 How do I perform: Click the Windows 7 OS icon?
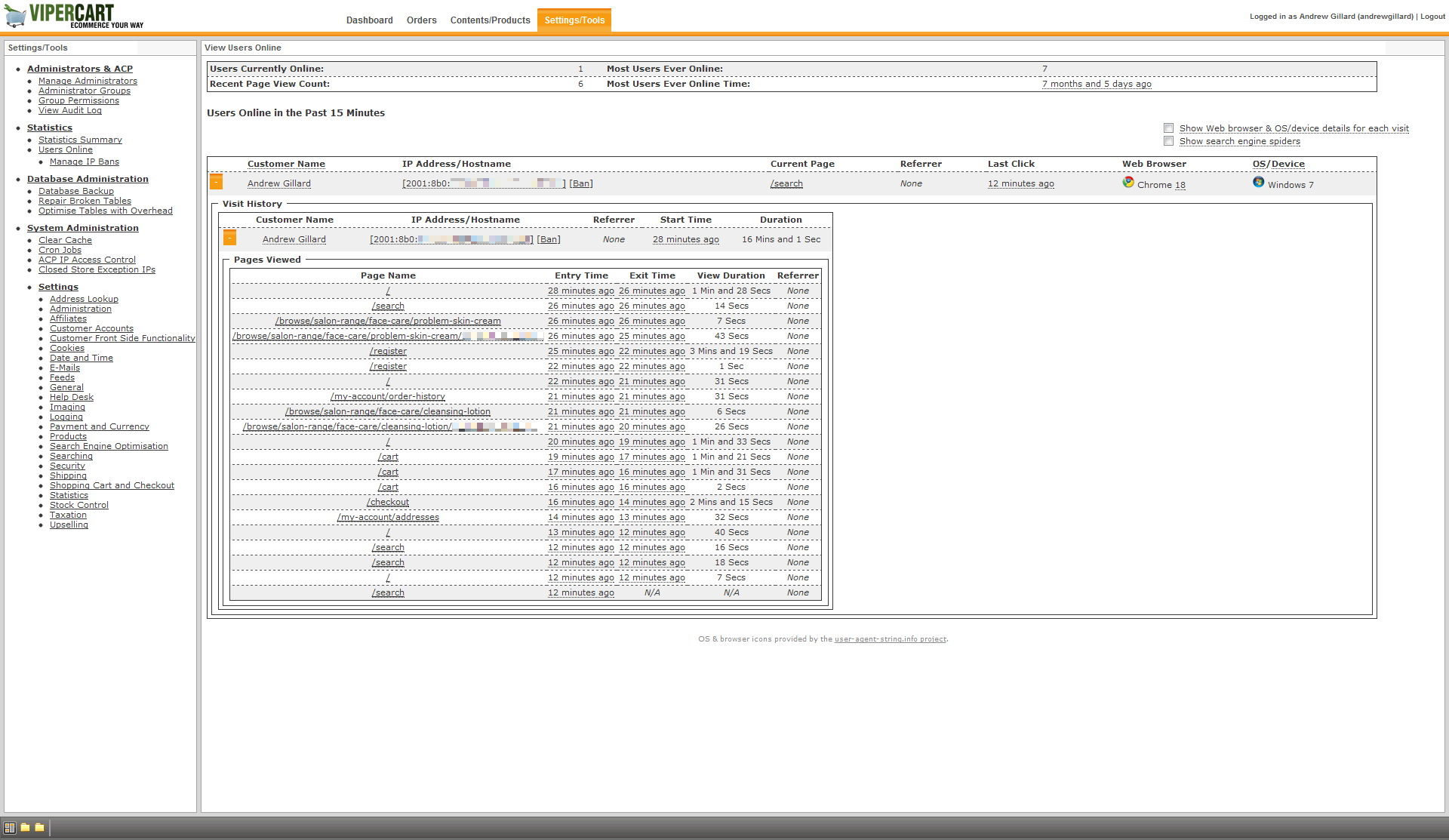pos(1258,183)
